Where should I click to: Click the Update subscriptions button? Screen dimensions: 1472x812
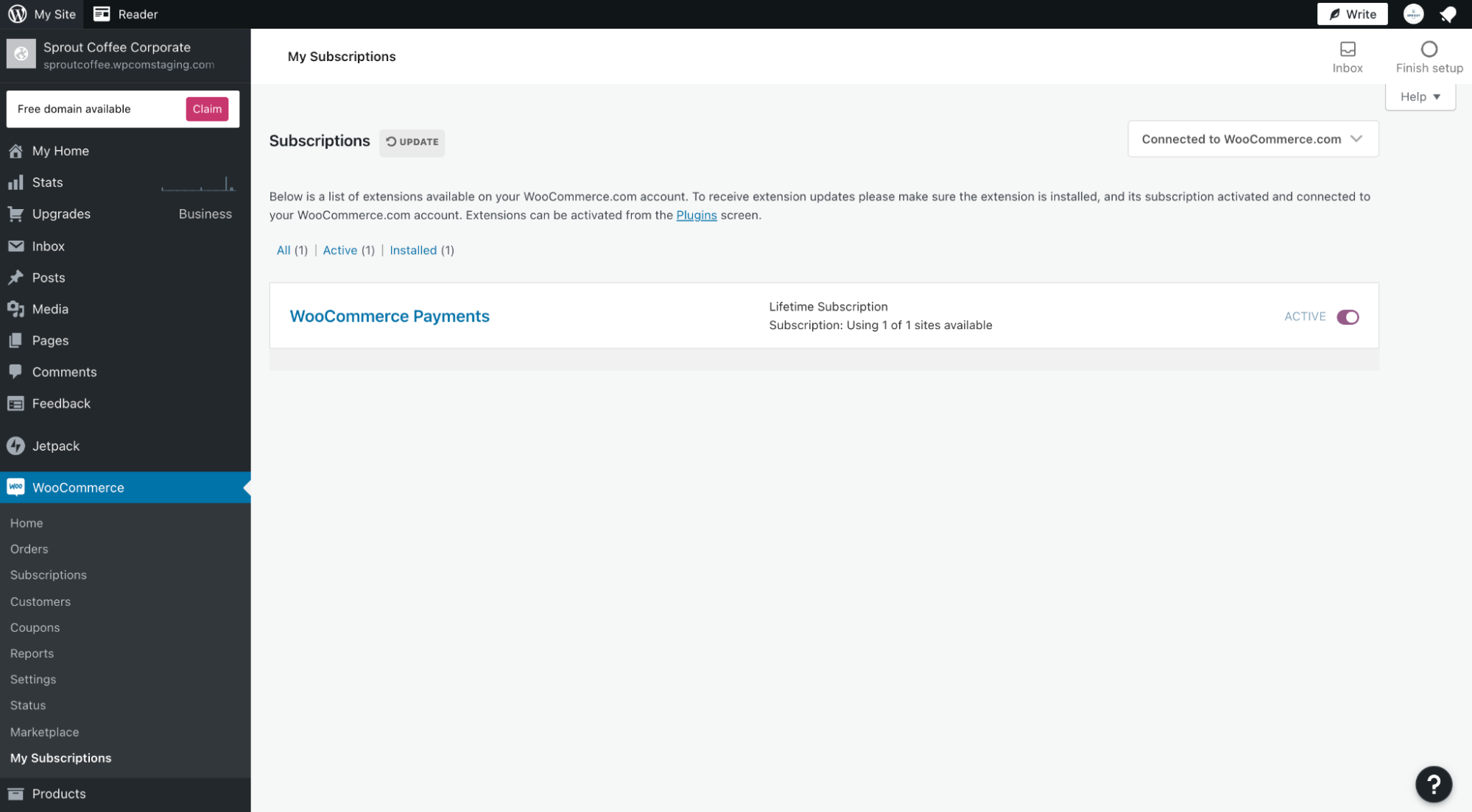tap(412, 142)
